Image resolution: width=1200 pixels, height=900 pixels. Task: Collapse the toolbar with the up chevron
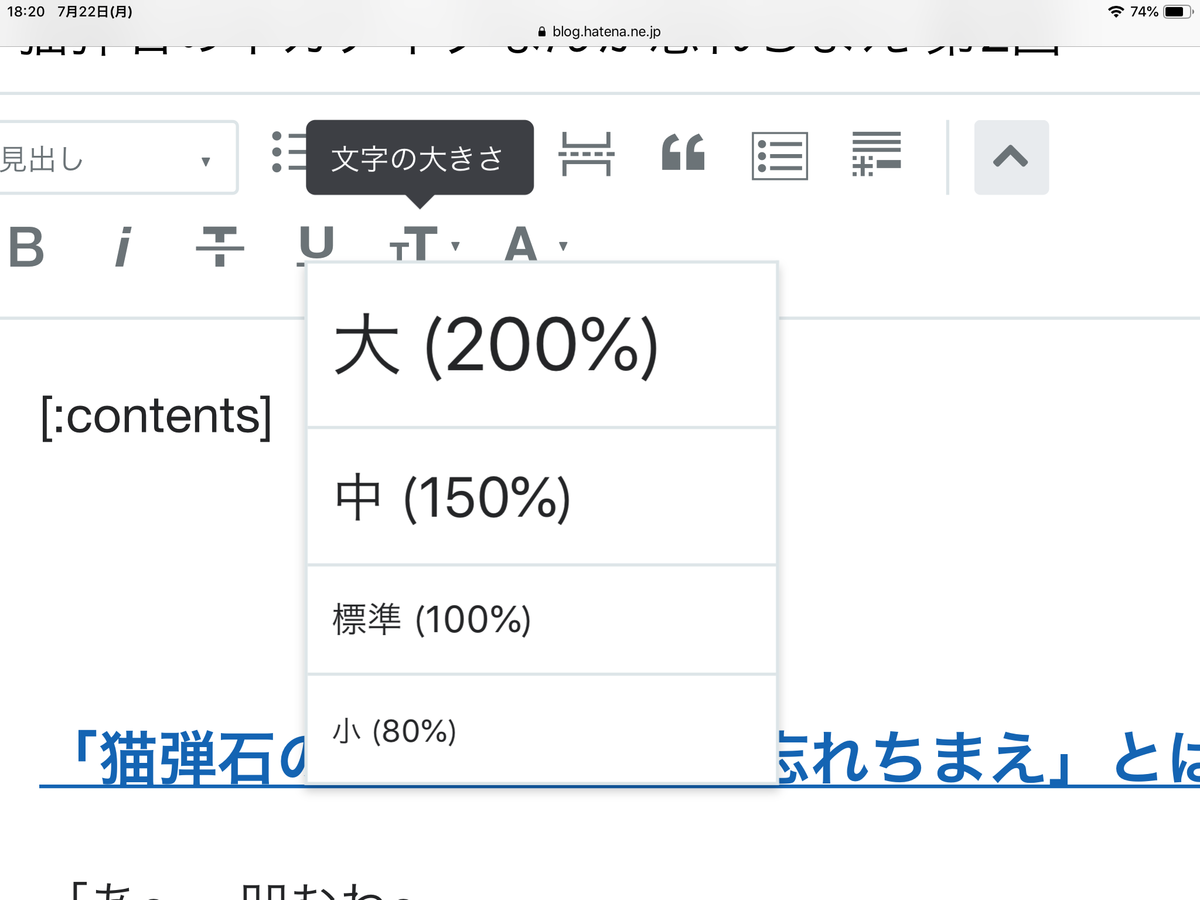(1011, 157)
